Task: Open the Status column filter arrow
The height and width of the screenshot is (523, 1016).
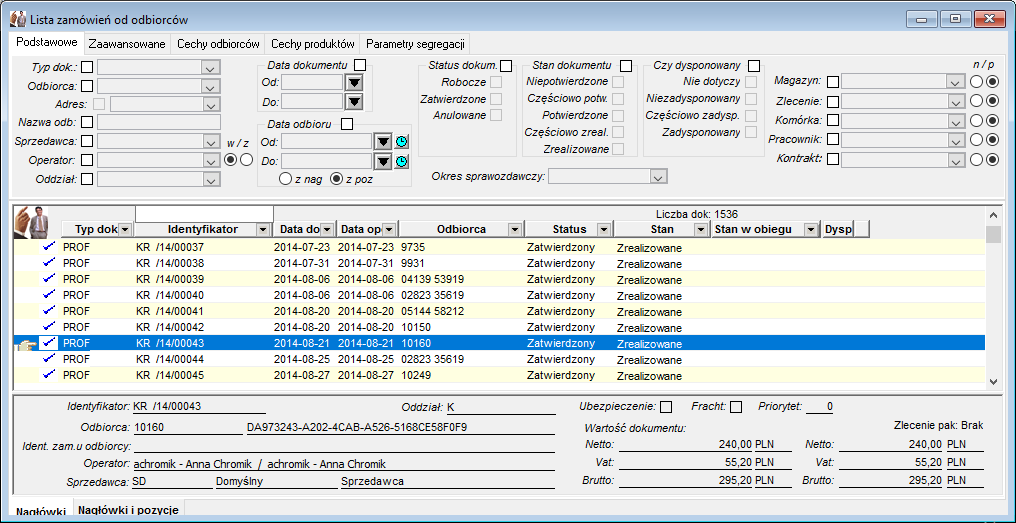Action: tap(603, 229)
